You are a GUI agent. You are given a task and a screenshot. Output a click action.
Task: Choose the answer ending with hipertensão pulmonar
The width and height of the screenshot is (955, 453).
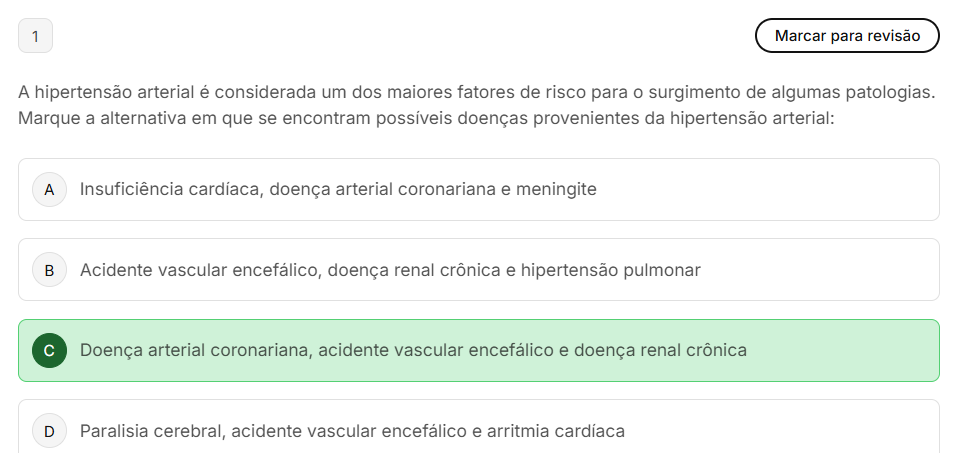[390, 269]
